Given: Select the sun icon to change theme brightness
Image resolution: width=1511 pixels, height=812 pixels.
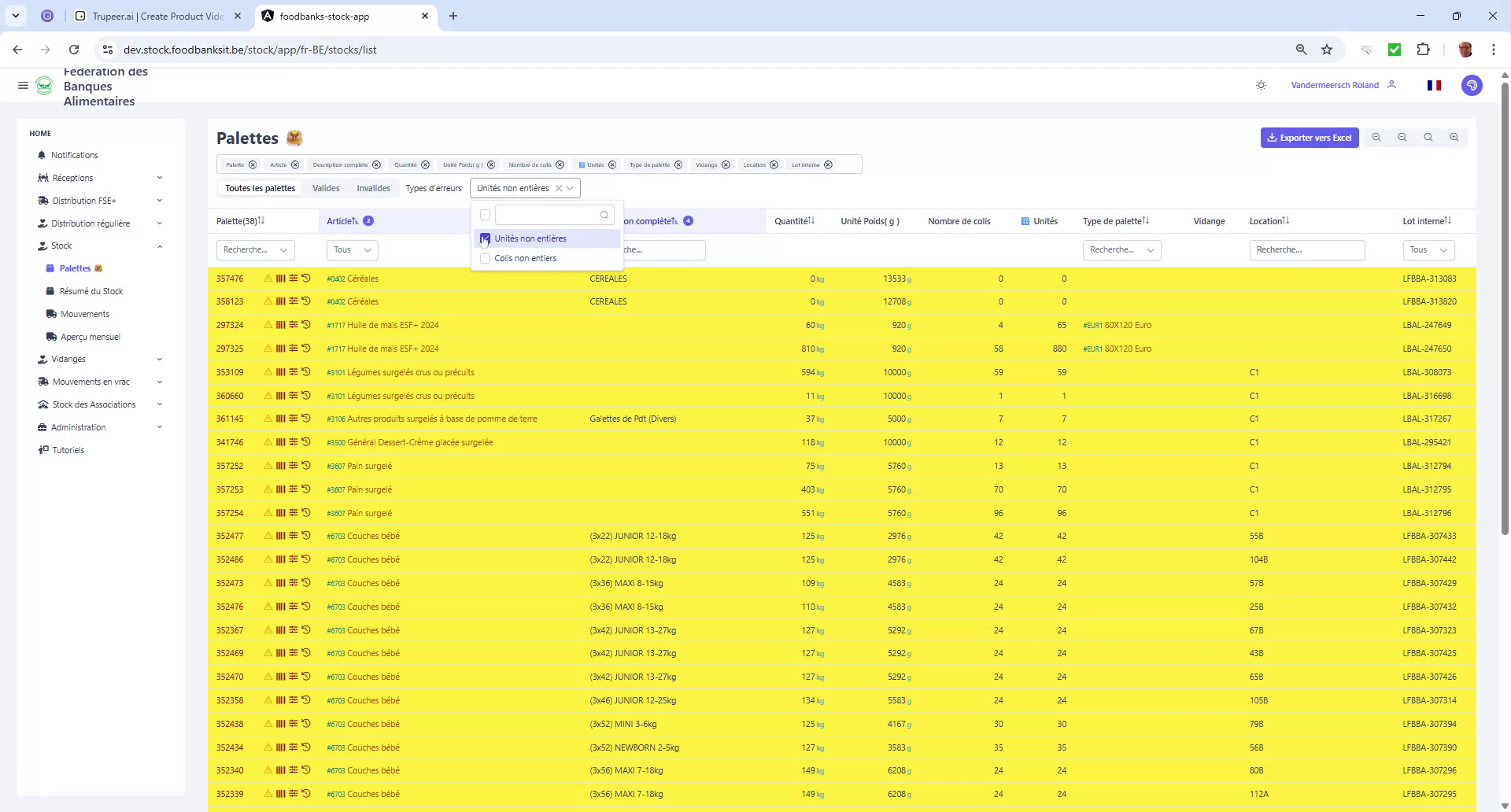Looking at the screenshot, I should pos(1261,84).
